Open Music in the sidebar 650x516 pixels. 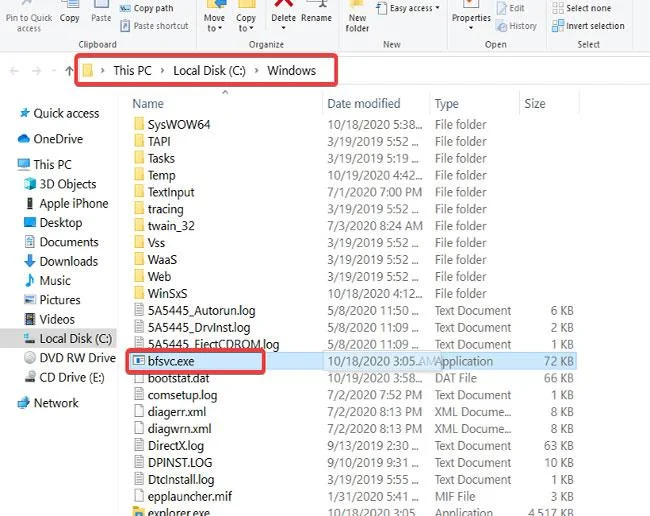tap(48, 281)
